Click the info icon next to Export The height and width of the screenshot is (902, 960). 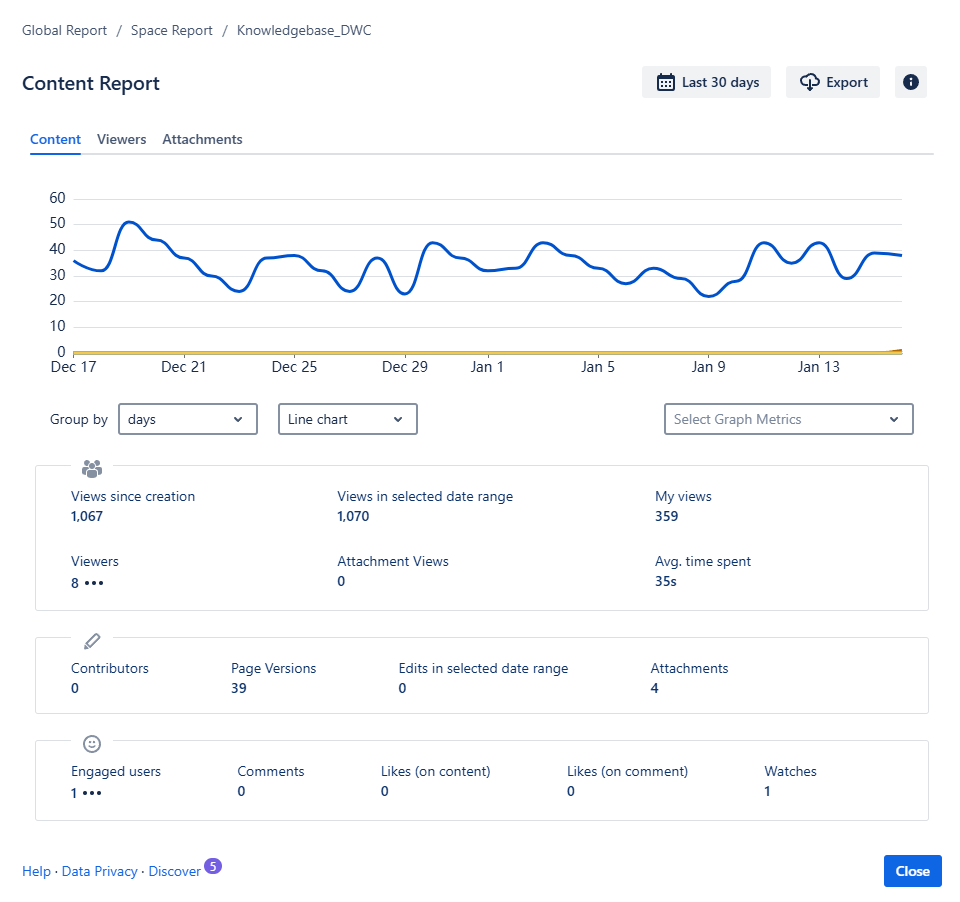(910, 82)
